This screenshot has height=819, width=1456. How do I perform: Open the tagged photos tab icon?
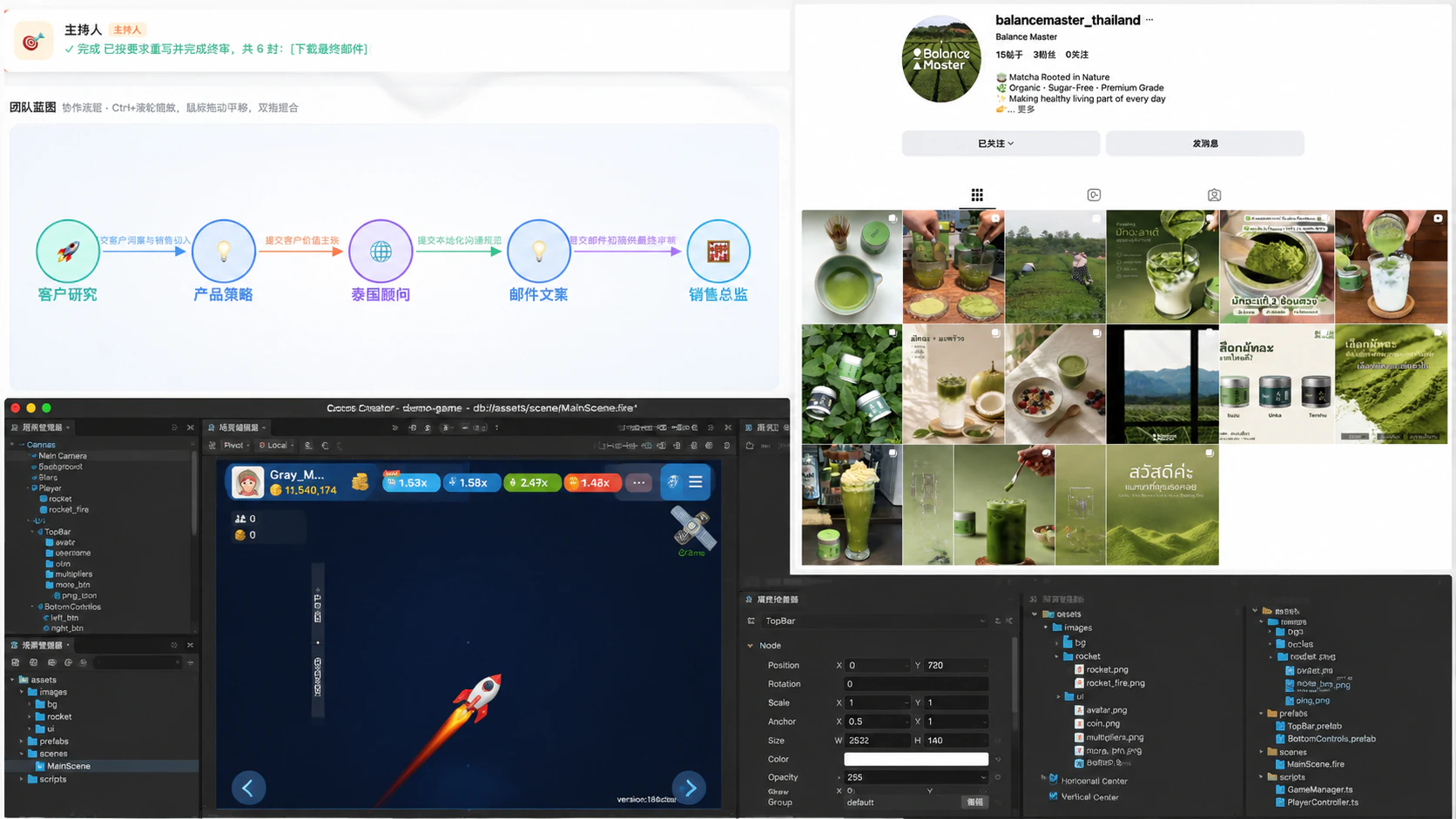point(1214,195)
